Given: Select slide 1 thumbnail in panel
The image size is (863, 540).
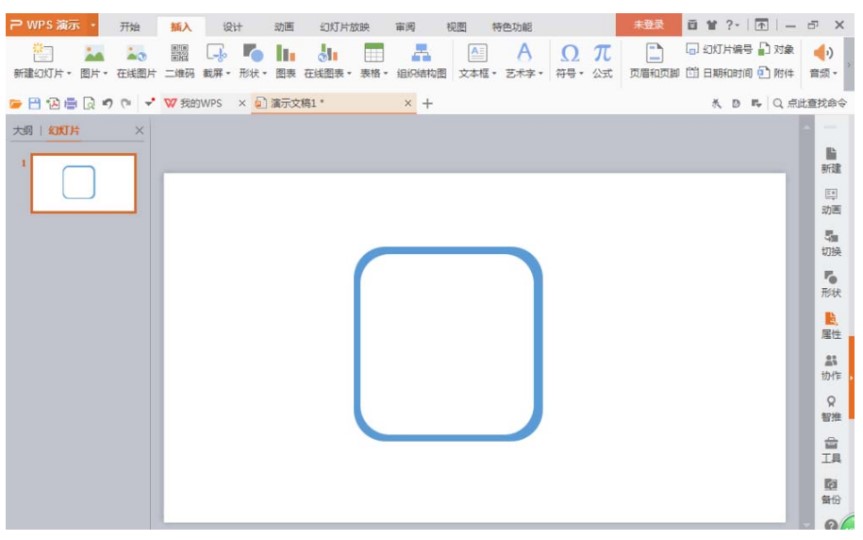Looking at the screenshot, I should coord(83,183).
